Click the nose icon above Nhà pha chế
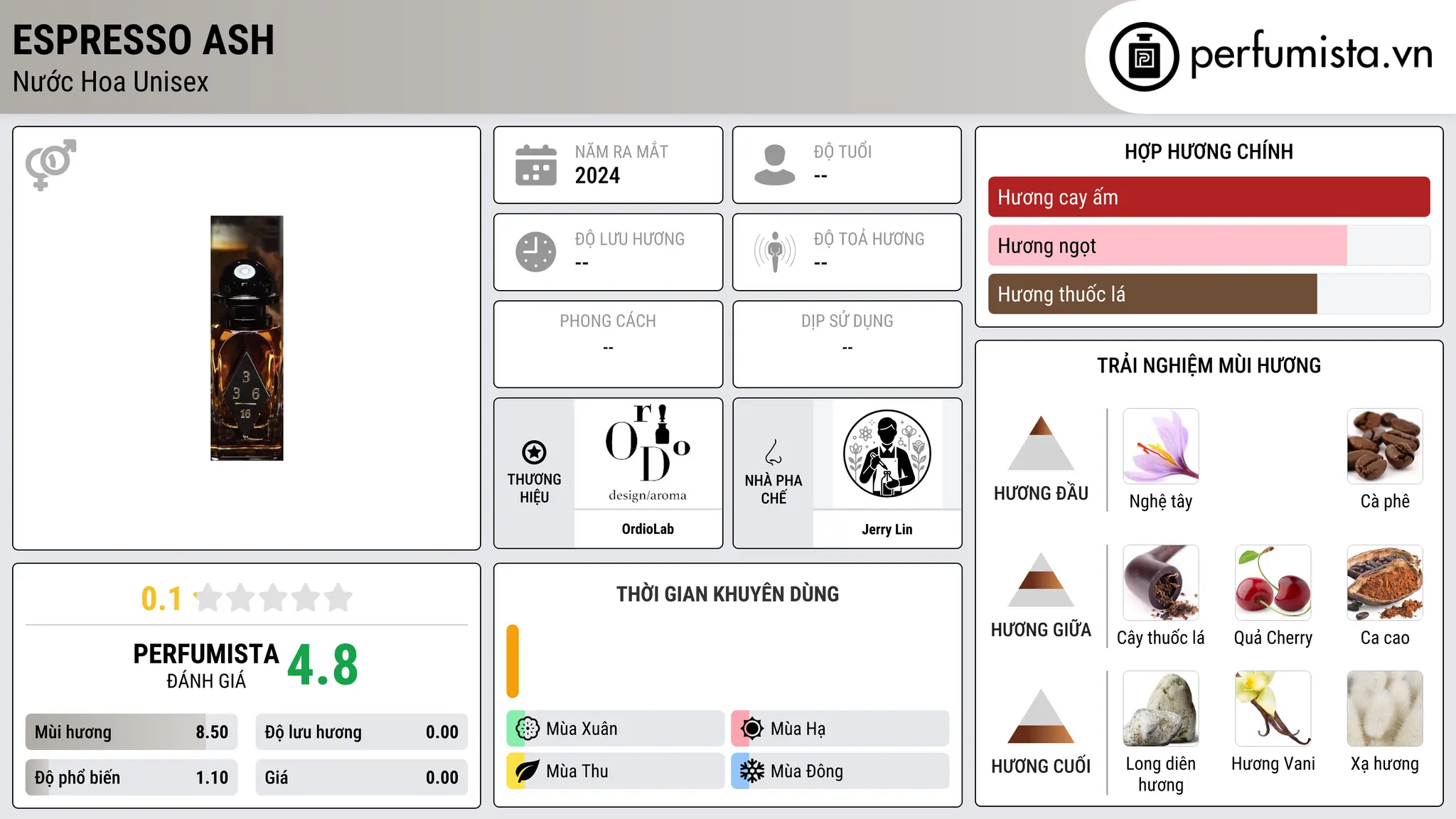The width and height of the screenshot is (1456, 819). click(773, 452)
